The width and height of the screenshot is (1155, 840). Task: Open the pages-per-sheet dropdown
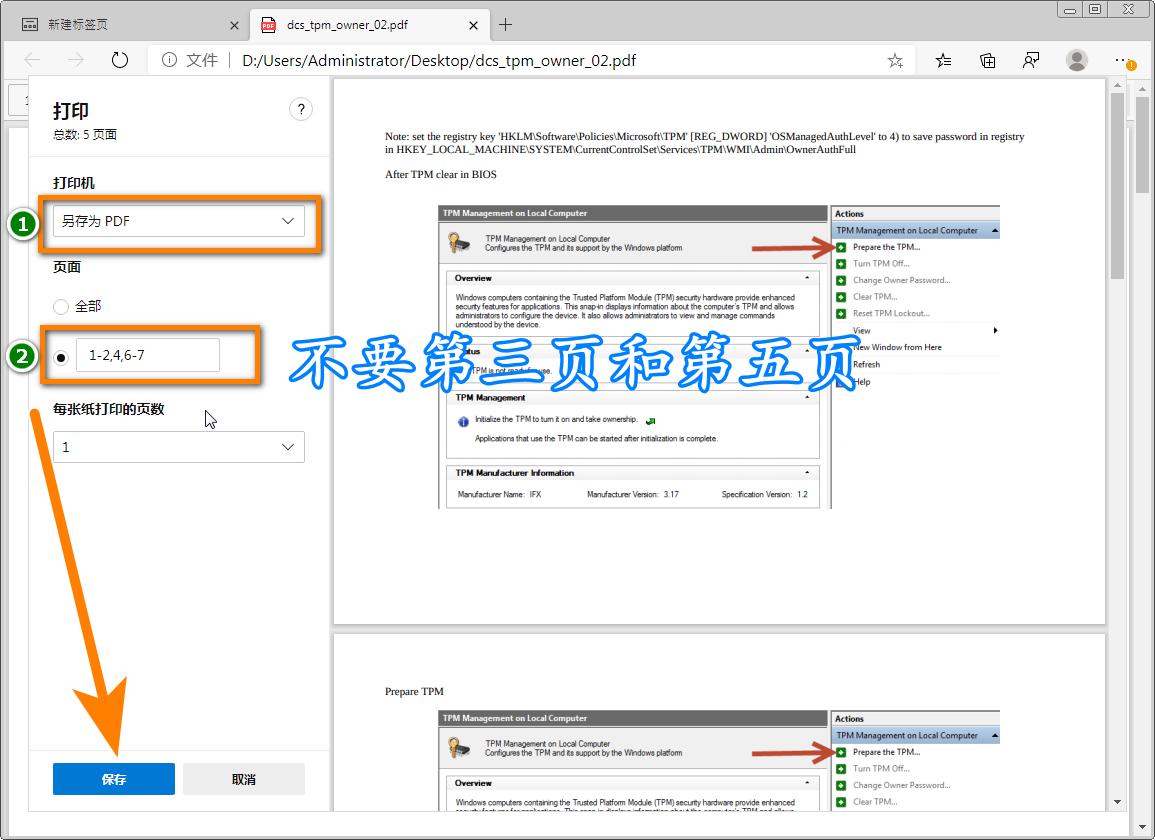178,447
